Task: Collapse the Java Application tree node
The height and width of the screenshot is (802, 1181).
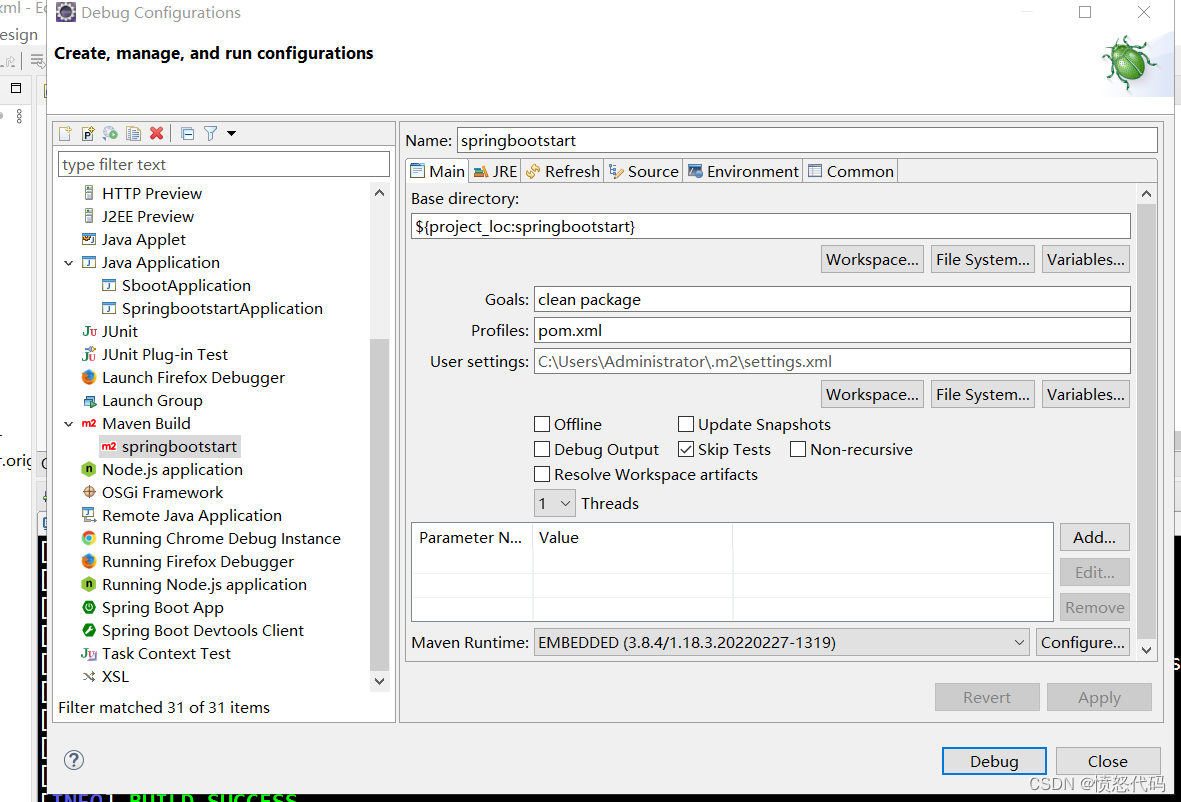Action: pos(69,263)
